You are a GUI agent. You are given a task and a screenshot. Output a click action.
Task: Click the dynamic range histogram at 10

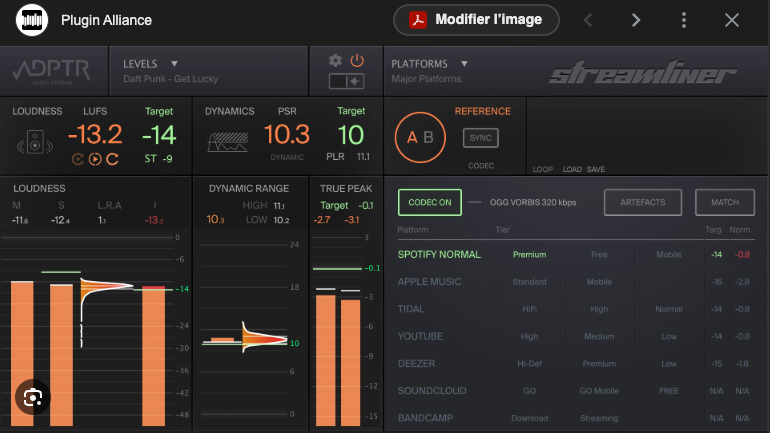[x=264, y=339]
